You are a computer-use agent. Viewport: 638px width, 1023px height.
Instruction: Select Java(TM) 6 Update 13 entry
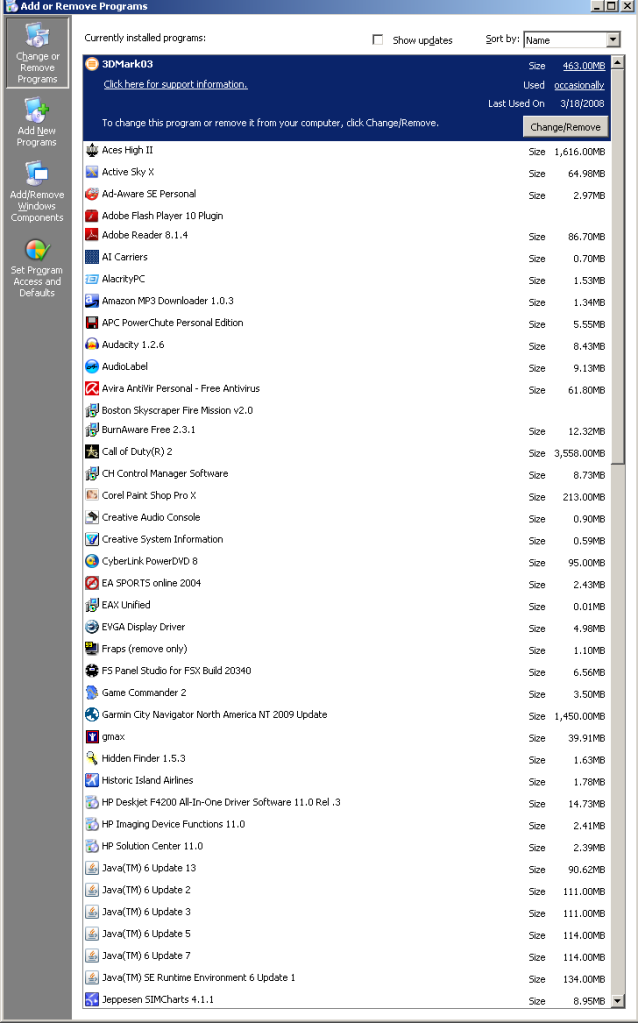click(347, 868)
